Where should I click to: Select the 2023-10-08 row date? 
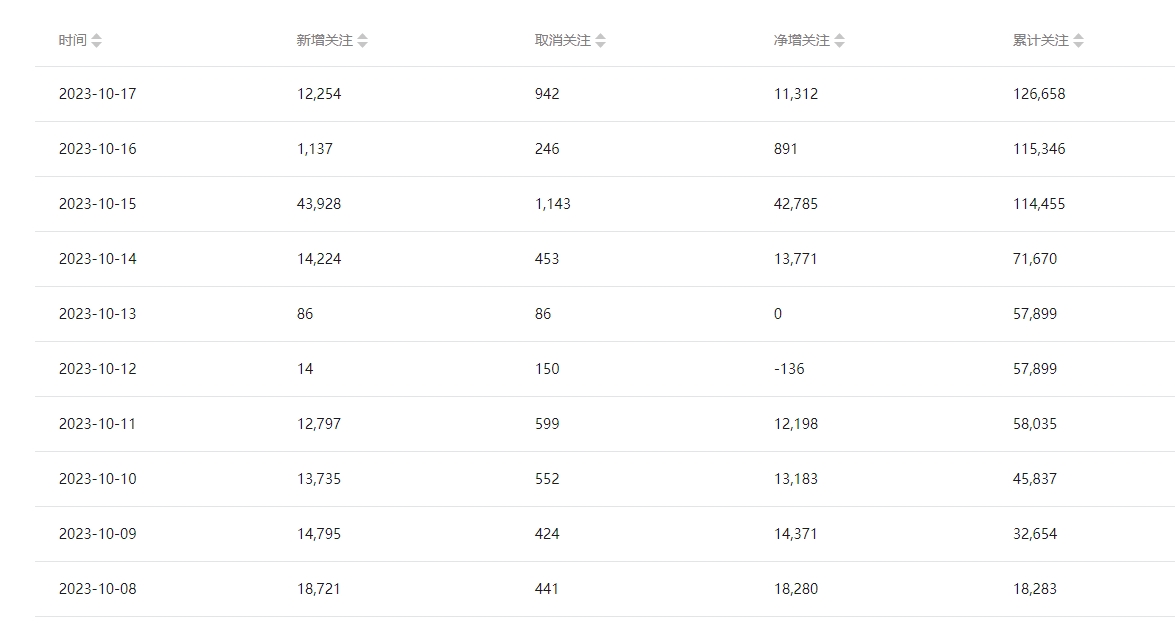coord(97,589)
